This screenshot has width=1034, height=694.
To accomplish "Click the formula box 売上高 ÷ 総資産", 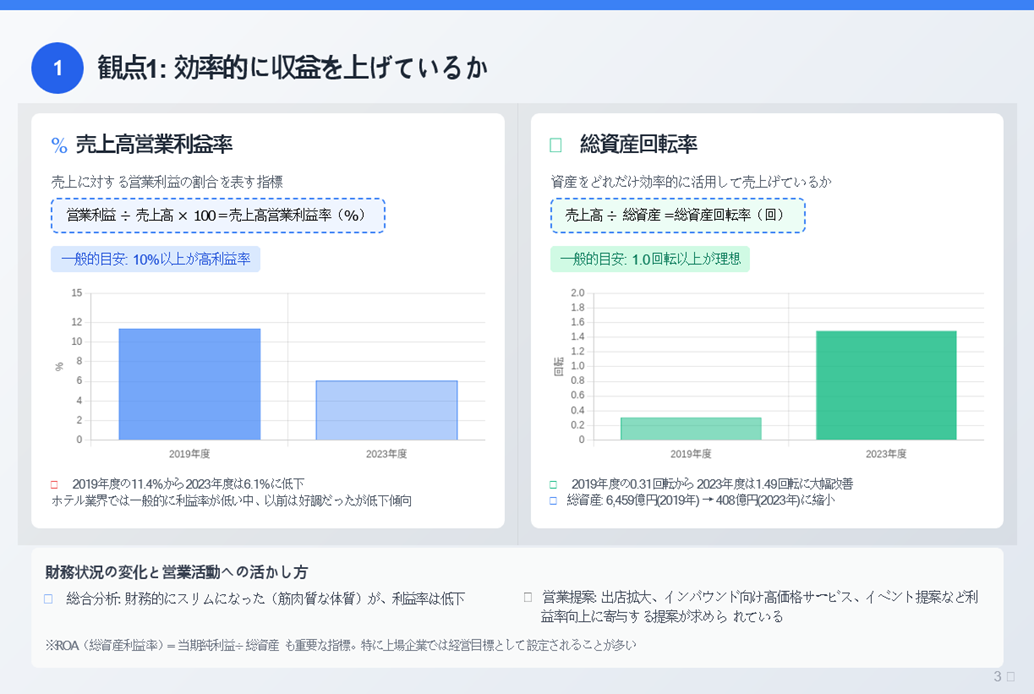I will point(678,216).
